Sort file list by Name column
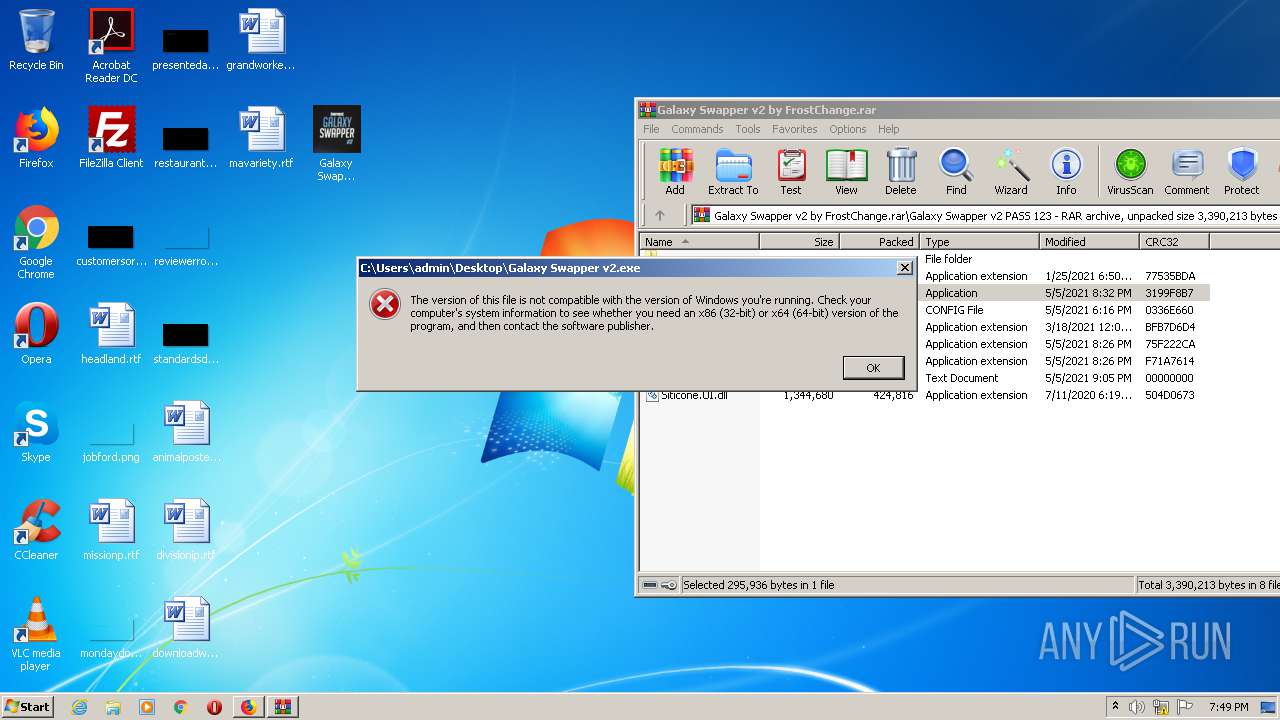Image resolution: width=1280 pixels, height=720 pixels. pos(699,242)
